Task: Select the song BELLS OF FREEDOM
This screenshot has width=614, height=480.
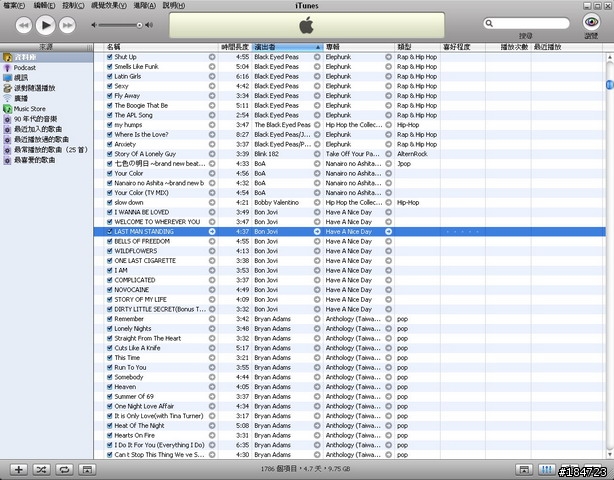Action: click(142, 241)
